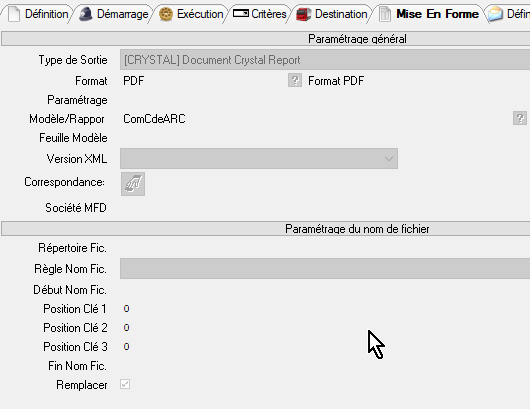Click the gear icon on Exécution tab
The image size is (530, 409).
click(x=166, y=14)
